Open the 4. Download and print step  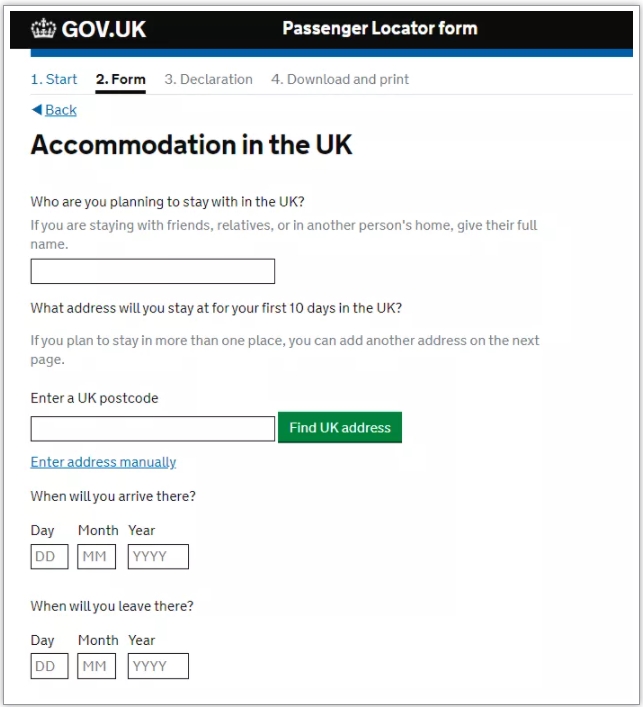(x=340, y=79)
